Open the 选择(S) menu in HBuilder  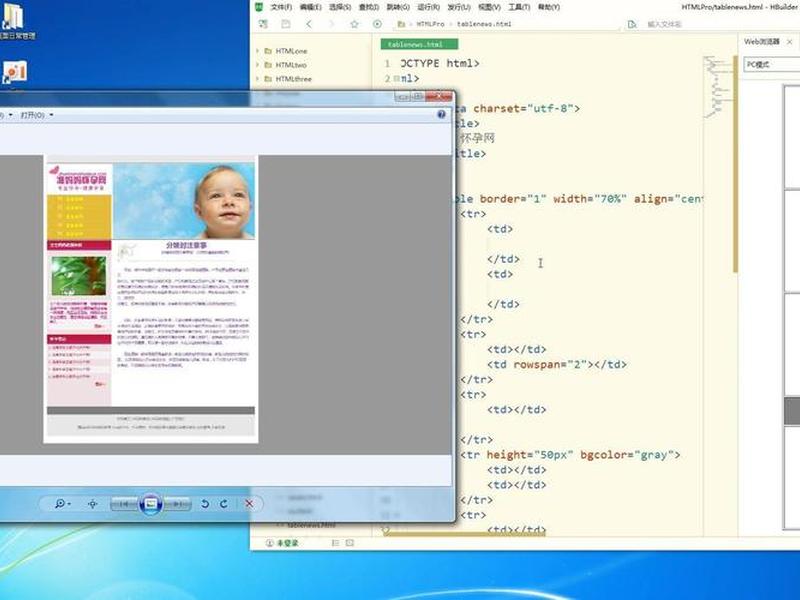340,7
